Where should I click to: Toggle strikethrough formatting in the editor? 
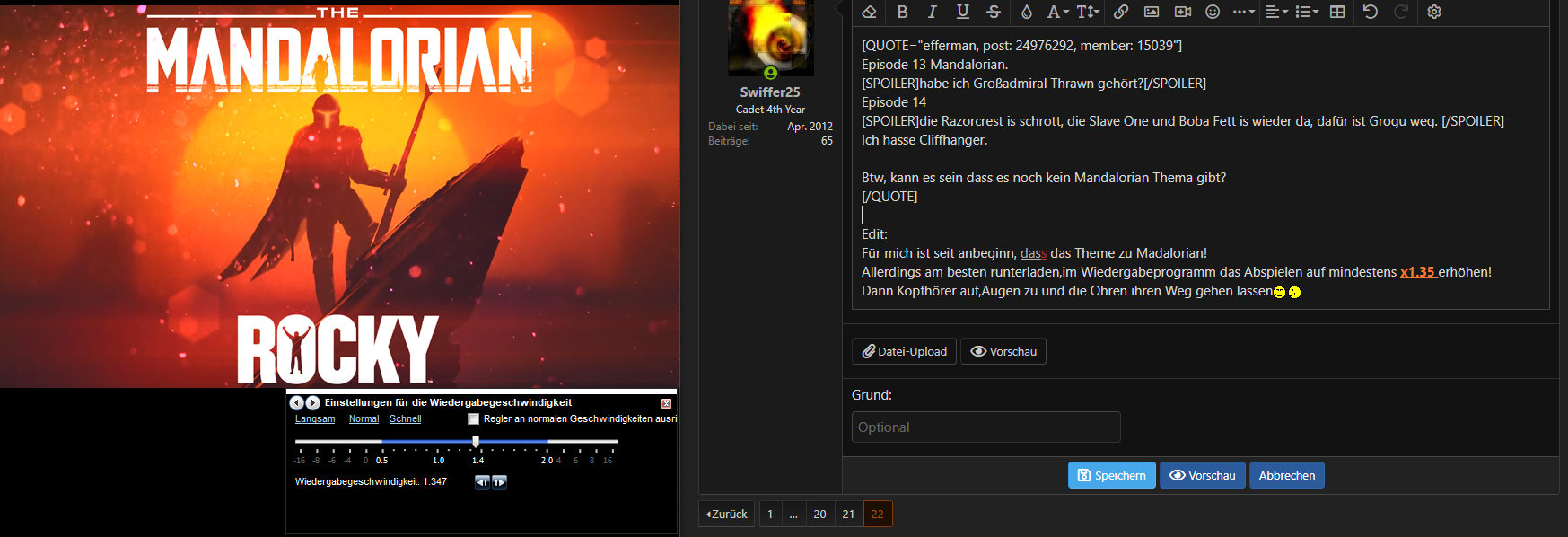click(994, 12)
